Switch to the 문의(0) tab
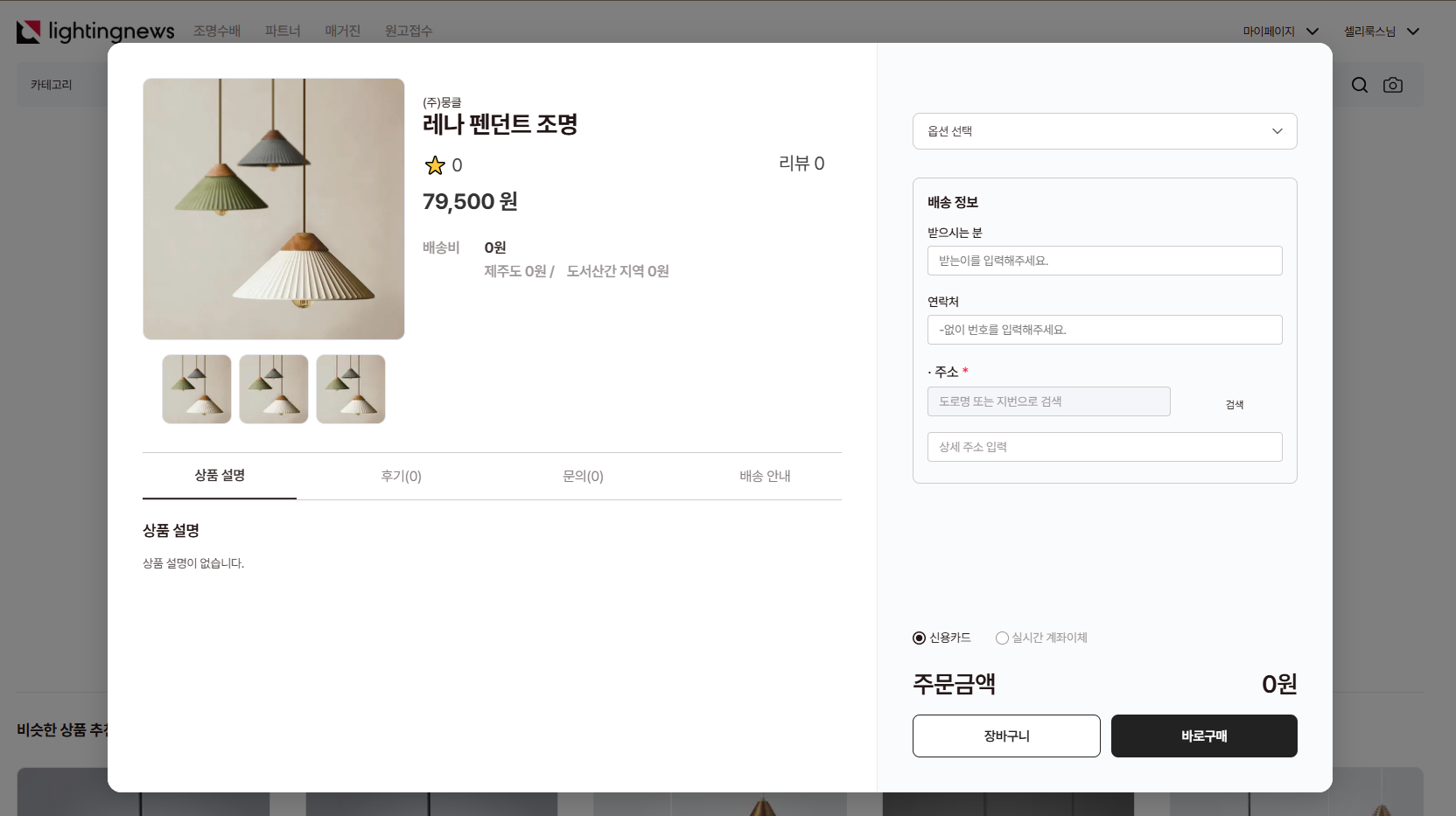Viewport: 1456px width, 816px height. [x=583, y=476]
